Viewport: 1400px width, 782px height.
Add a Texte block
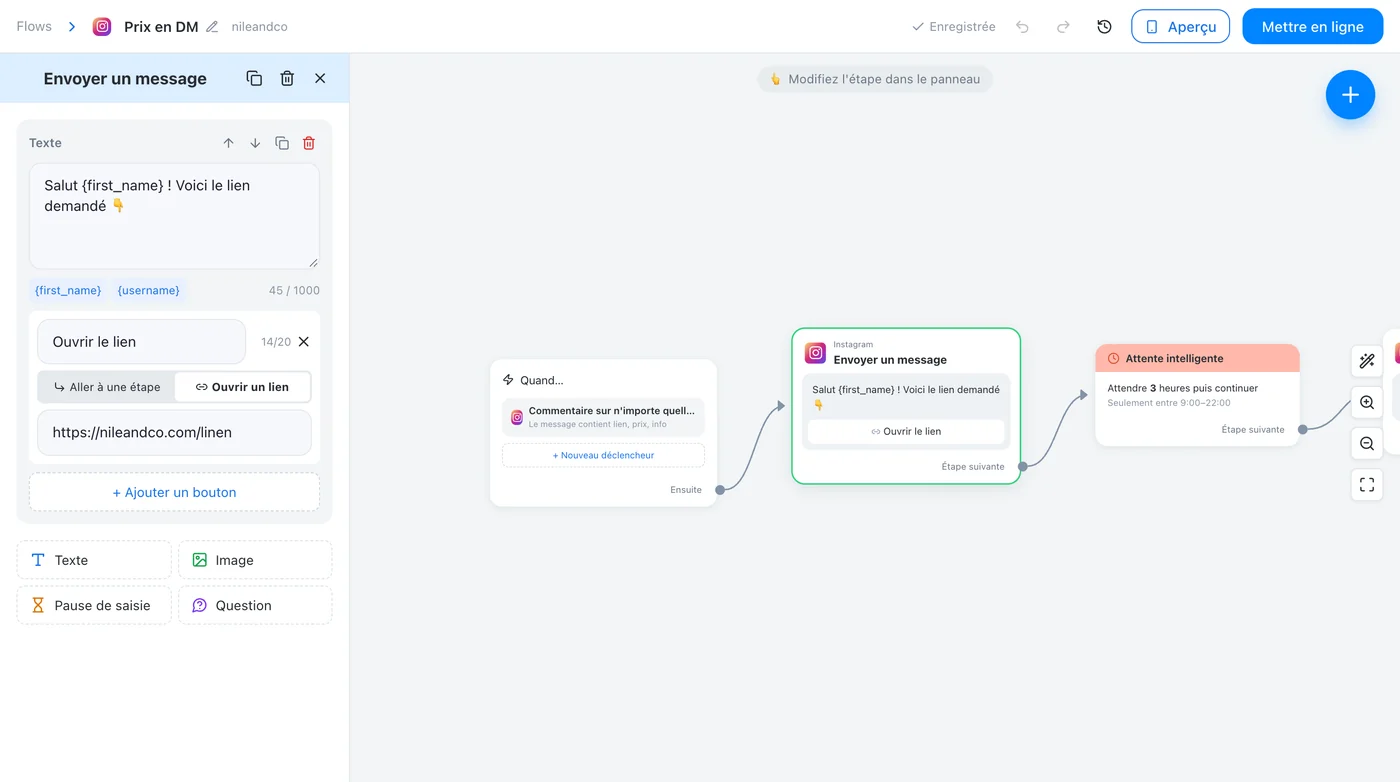tap(94, 560)
